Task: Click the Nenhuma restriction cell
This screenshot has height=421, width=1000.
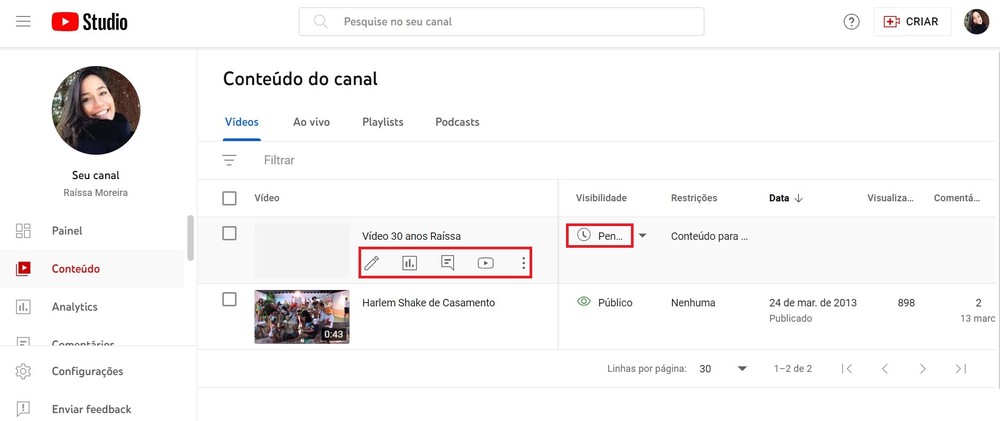Action: click(x=693, y=303)
